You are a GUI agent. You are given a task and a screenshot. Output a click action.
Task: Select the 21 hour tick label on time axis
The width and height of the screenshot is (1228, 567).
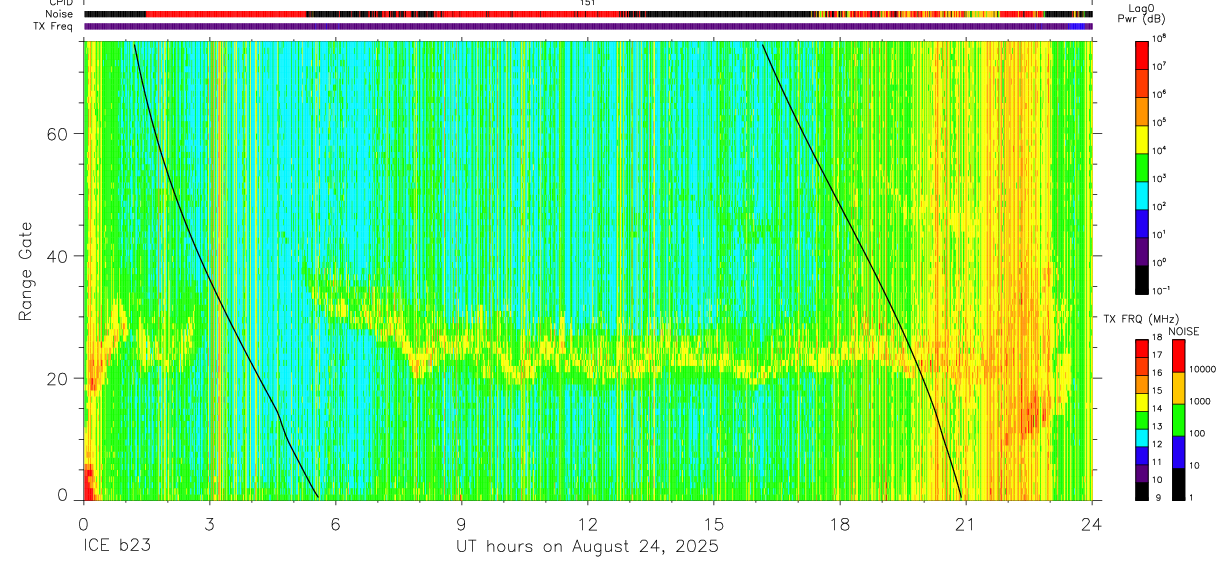[966, 524]
